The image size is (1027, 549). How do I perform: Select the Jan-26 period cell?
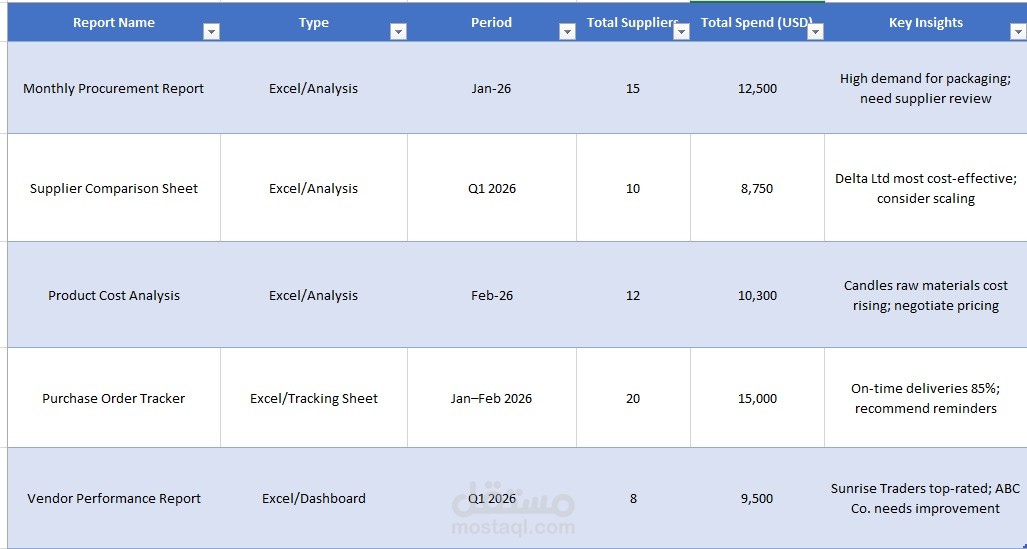tap(491, 89)
